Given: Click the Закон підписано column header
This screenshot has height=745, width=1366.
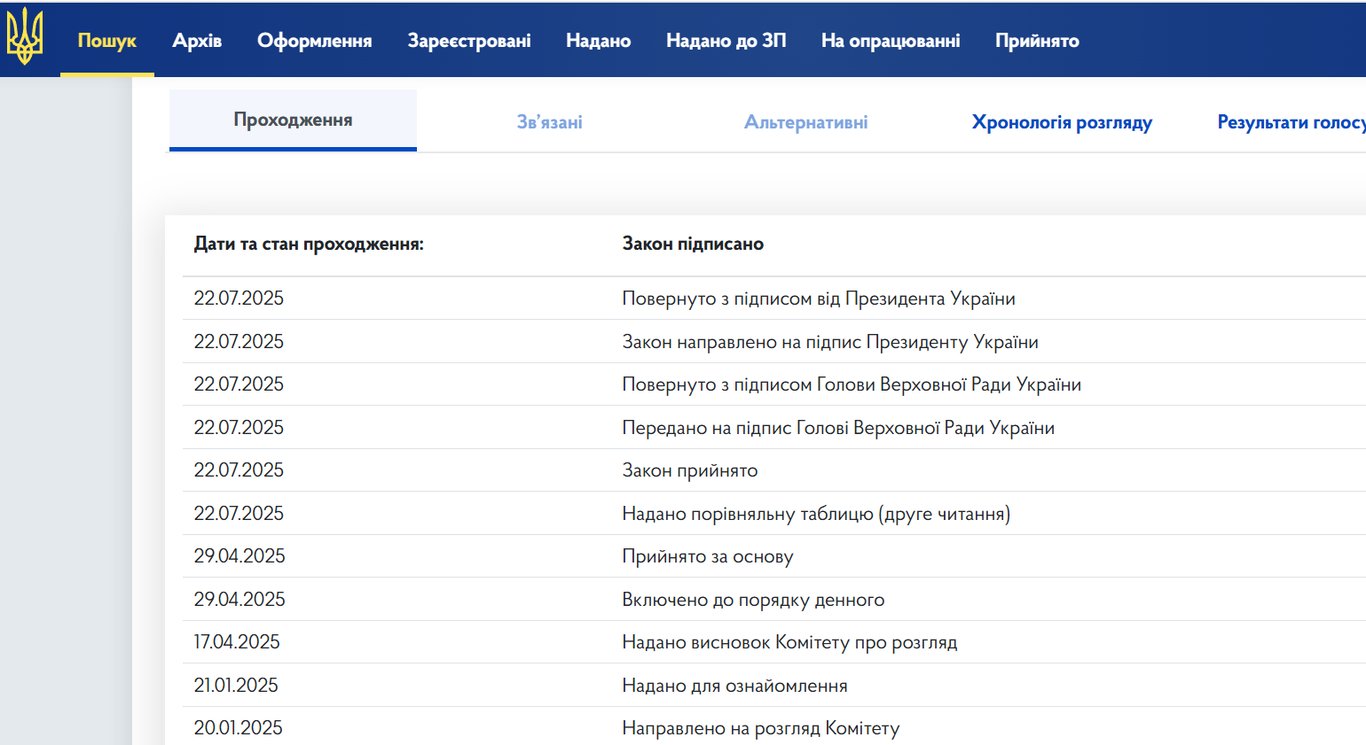Looking at the screenshot, I should (693, 243).
